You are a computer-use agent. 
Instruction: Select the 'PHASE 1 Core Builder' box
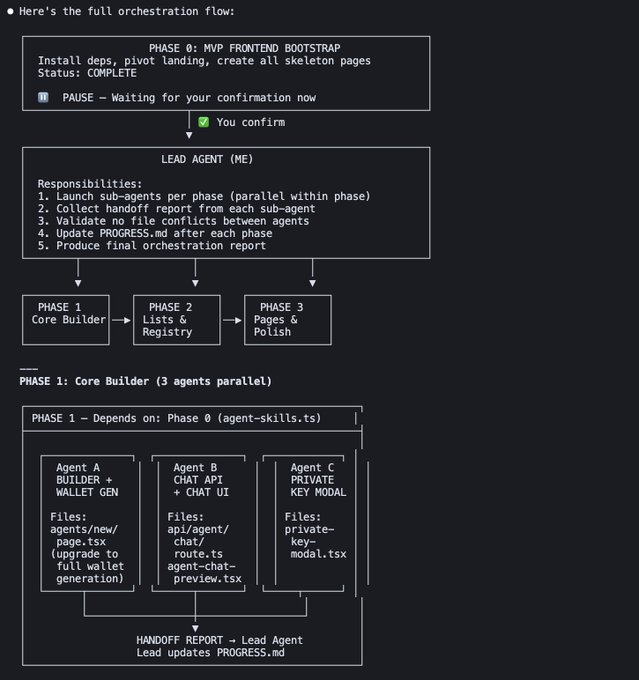pyautogui.click(x=66, y=320)
